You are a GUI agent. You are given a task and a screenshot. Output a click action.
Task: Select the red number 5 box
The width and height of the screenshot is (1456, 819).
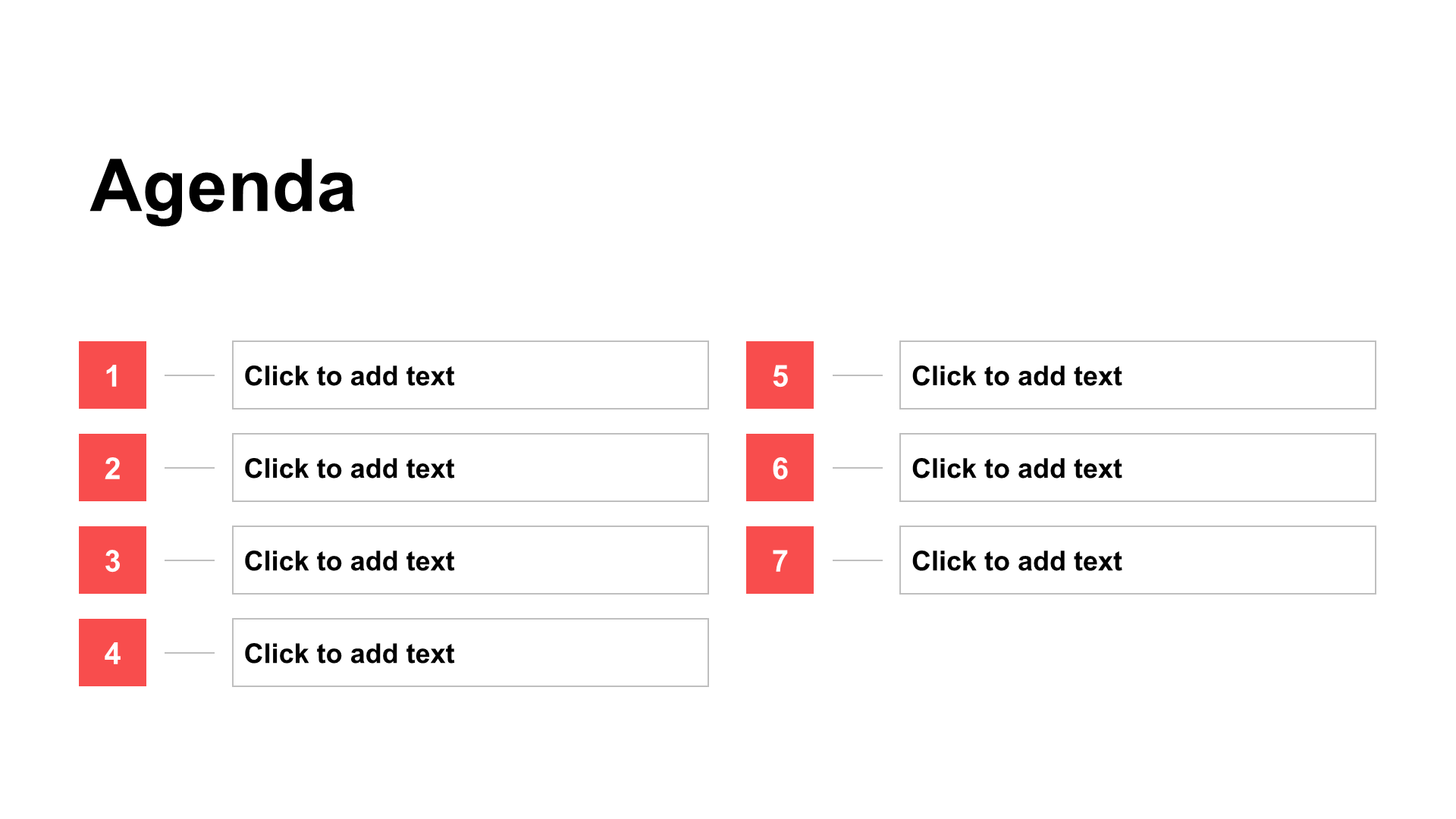coord(780,375)
